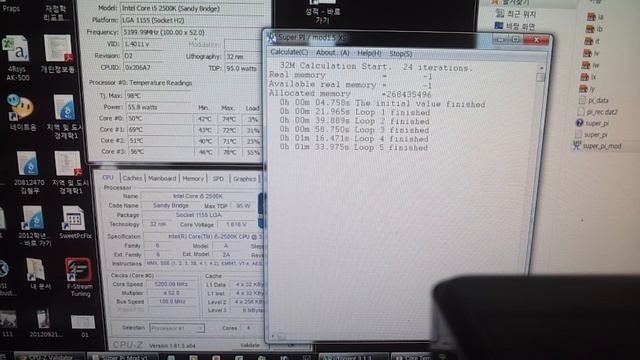640x360 pixels.
Task: Open the 지역 및 도시 경제학1 PDF icon
Action: (x=69, y=173)
